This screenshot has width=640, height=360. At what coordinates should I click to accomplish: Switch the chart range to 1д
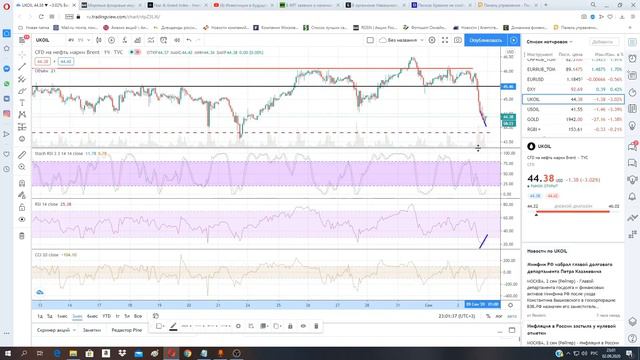pos(40,316)
